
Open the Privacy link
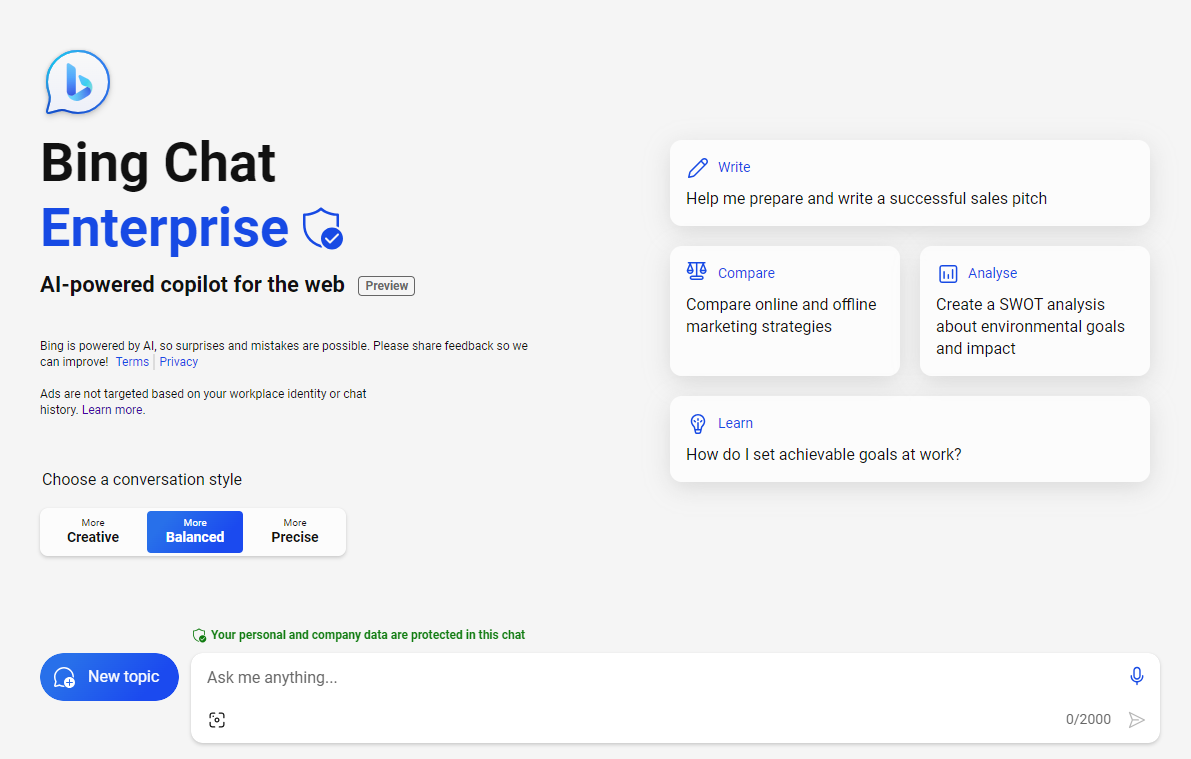coord(178,361)
